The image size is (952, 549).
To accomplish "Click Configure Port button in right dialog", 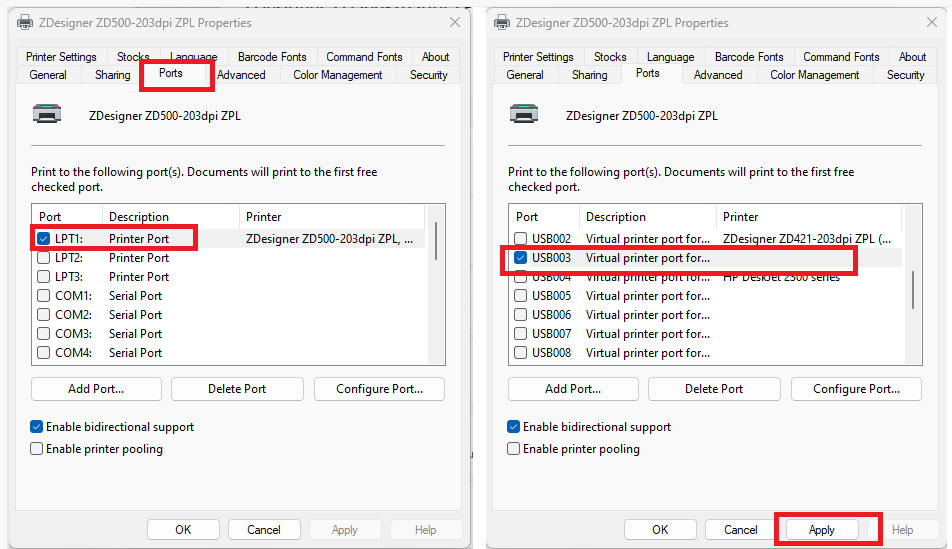I will [x=856, y=389].
